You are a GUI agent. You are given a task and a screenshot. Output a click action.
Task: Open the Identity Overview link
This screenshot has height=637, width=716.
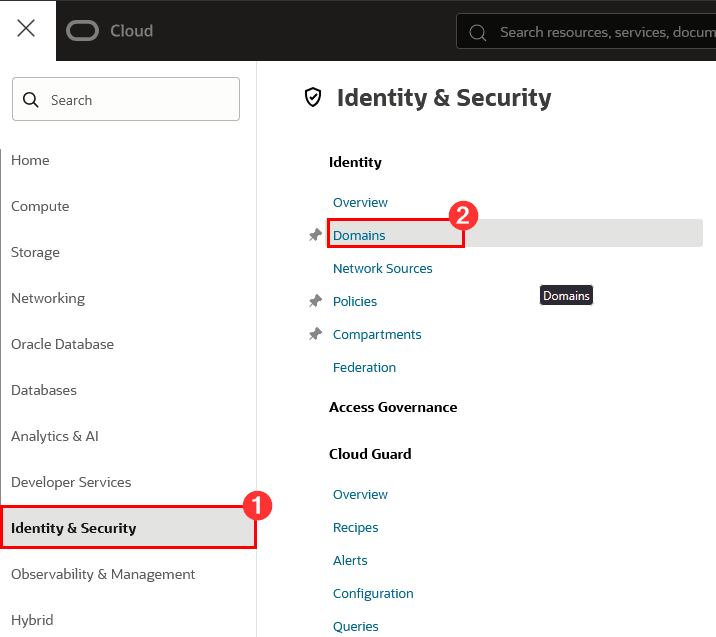(360, 202)
